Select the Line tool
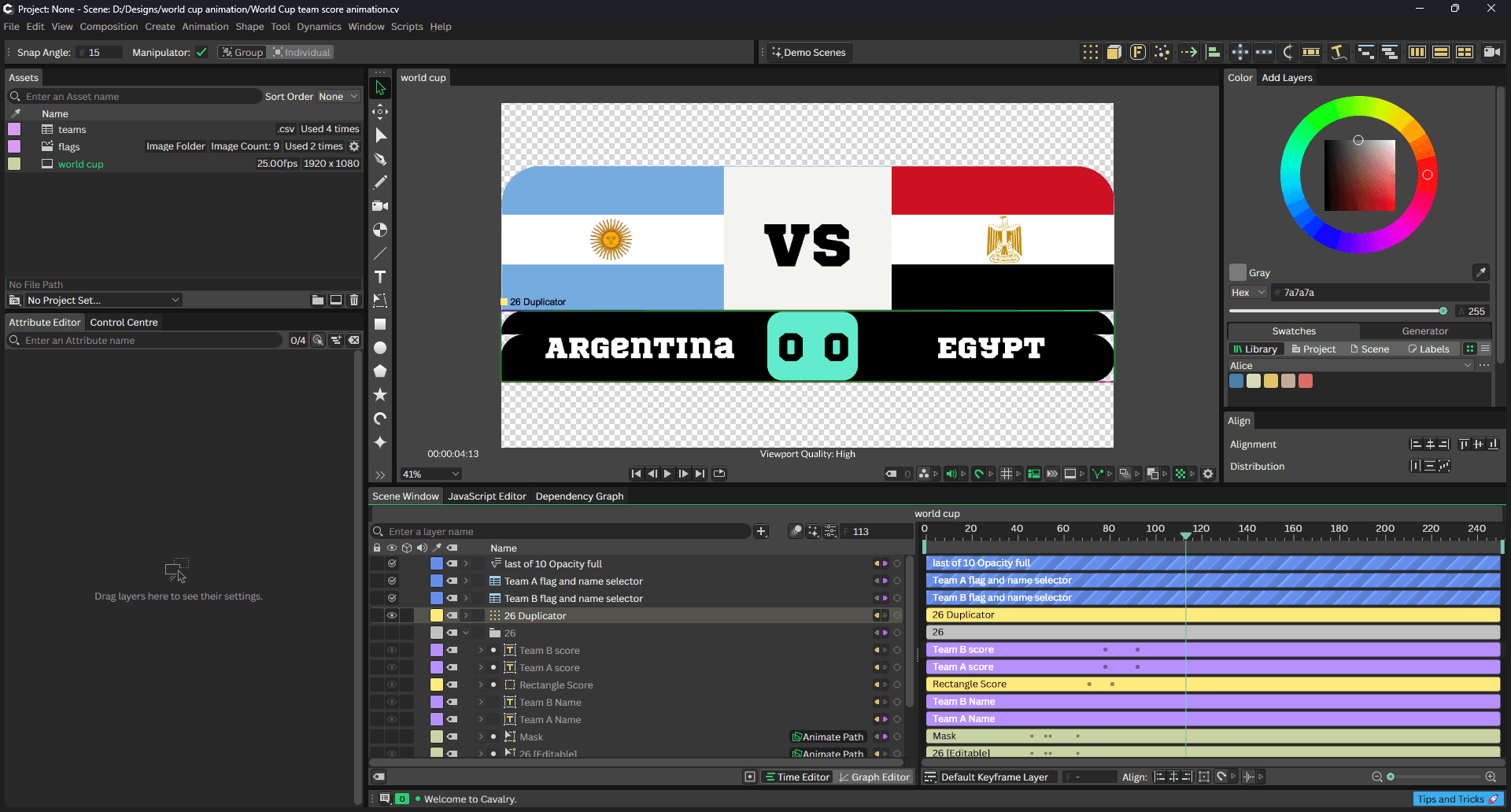 point(380,253)
